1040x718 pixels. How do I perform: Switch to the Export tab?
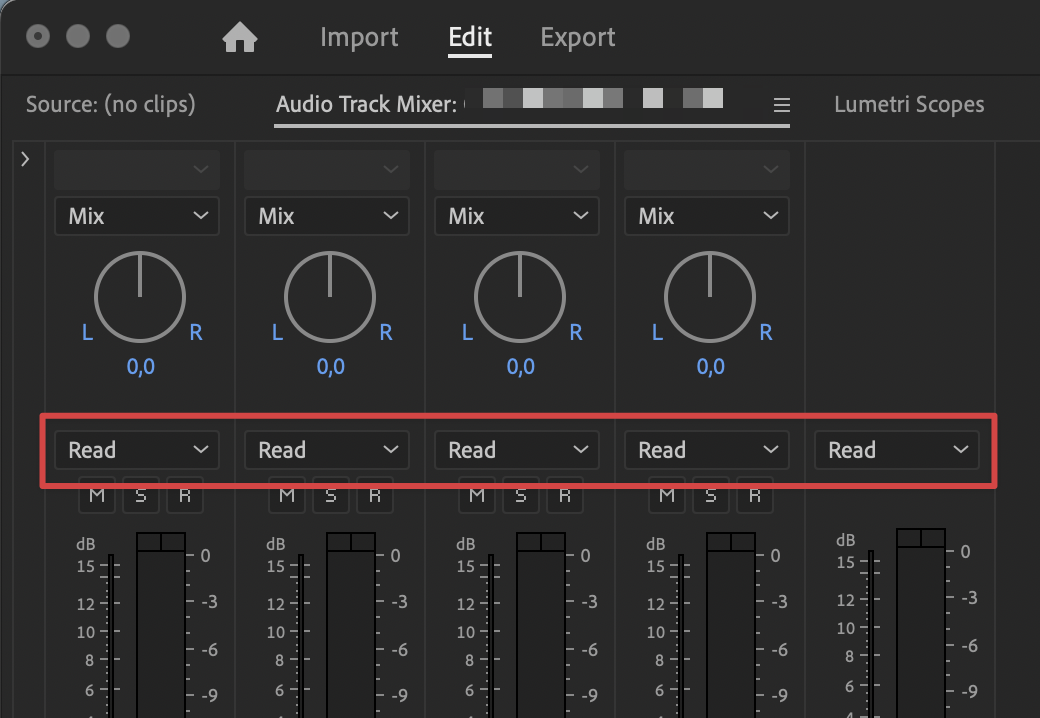pyautogui.click(x=577, y=37)
